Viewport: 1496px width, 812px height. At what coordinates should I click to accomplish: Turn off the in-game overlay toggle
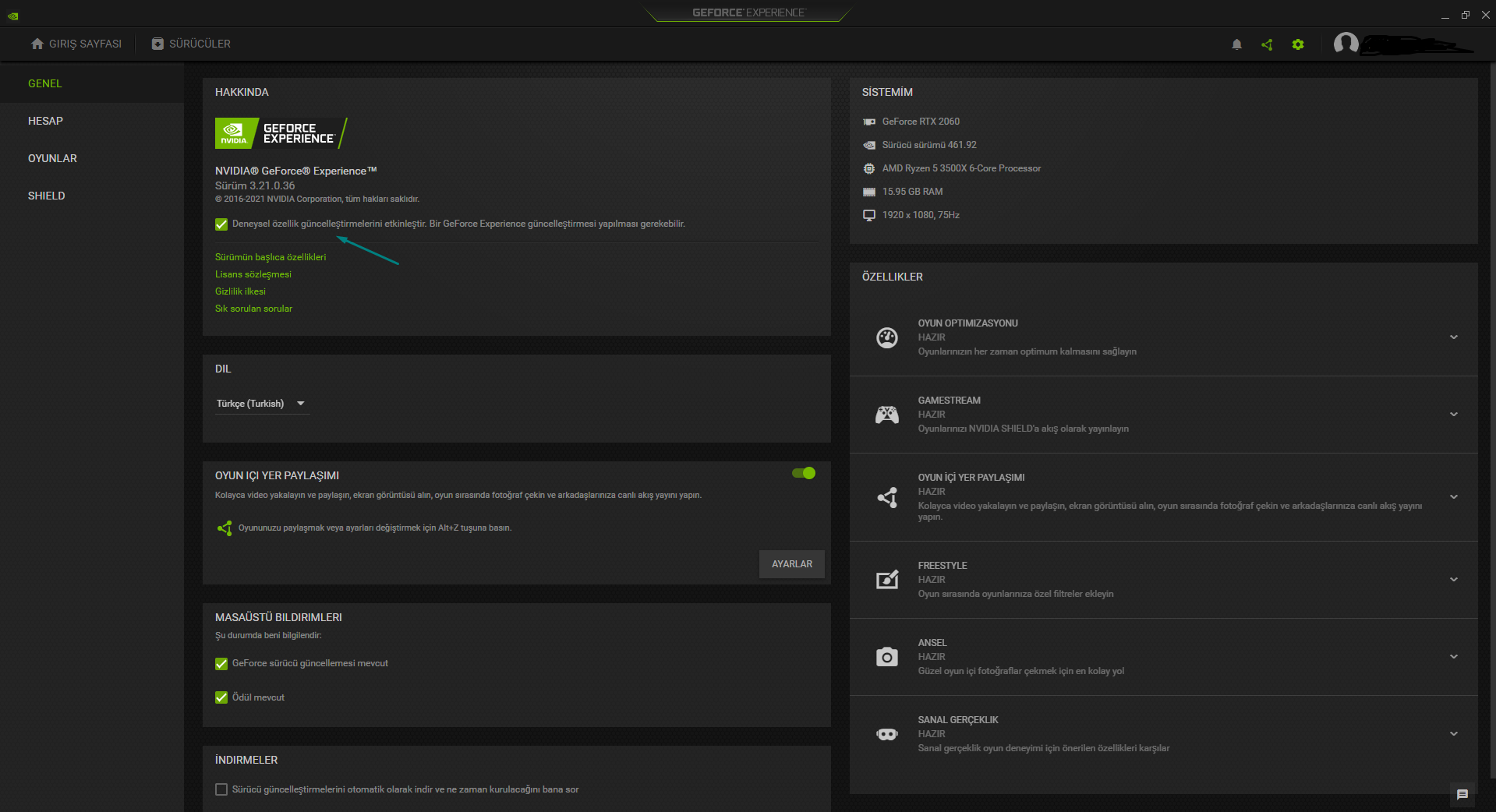[x=804, y=473]
